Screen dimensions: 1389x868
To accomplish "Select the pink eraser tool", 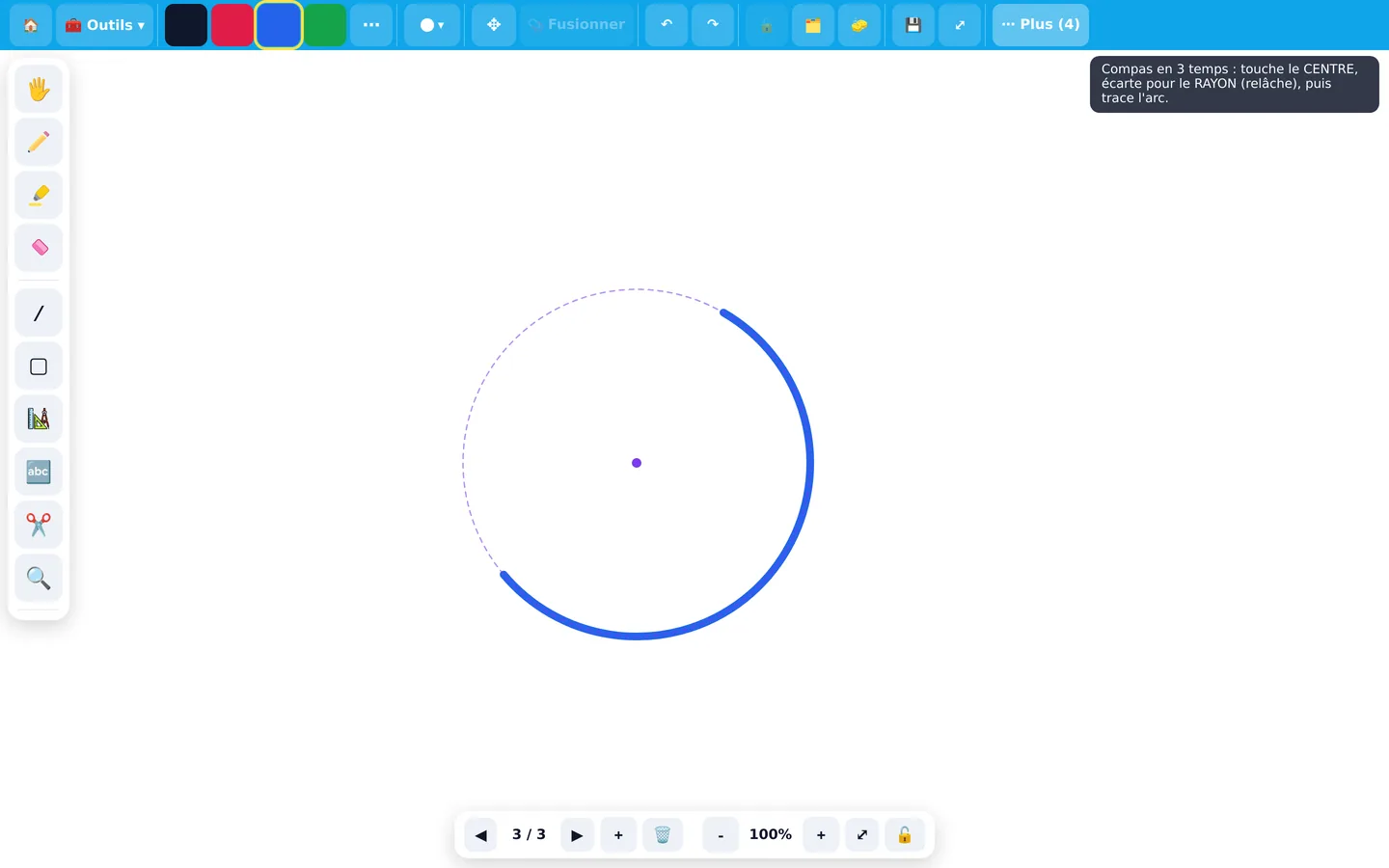I will 39,249.
